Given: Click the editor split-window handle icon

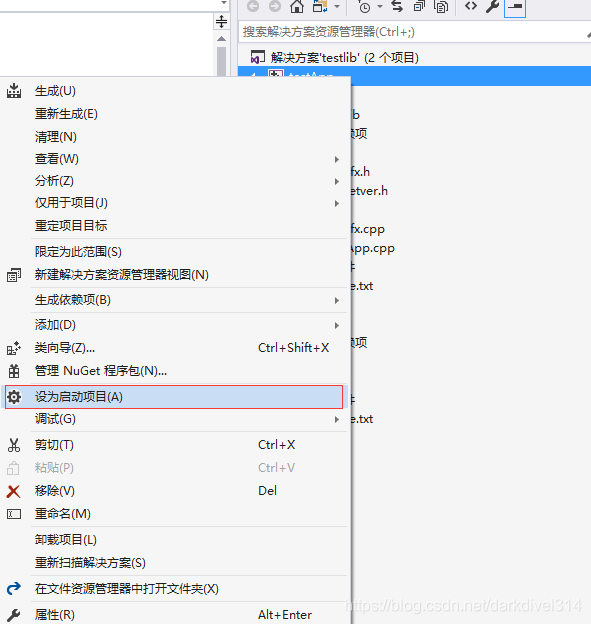Looking at the screenshot, I should coord(221,21).
